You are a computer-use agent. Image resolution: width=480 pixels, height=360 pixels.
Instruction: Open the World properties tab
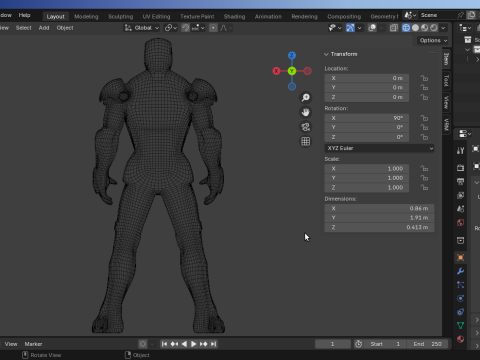click(x=460, y=223)
